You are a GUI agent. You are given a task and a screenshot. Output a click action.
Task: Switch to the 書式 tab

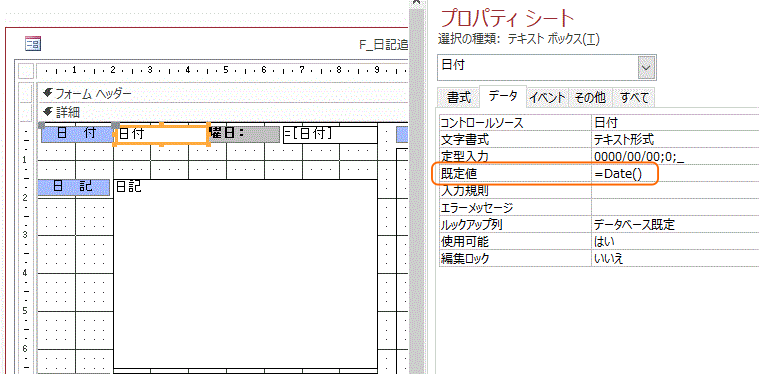coord(458,98)
